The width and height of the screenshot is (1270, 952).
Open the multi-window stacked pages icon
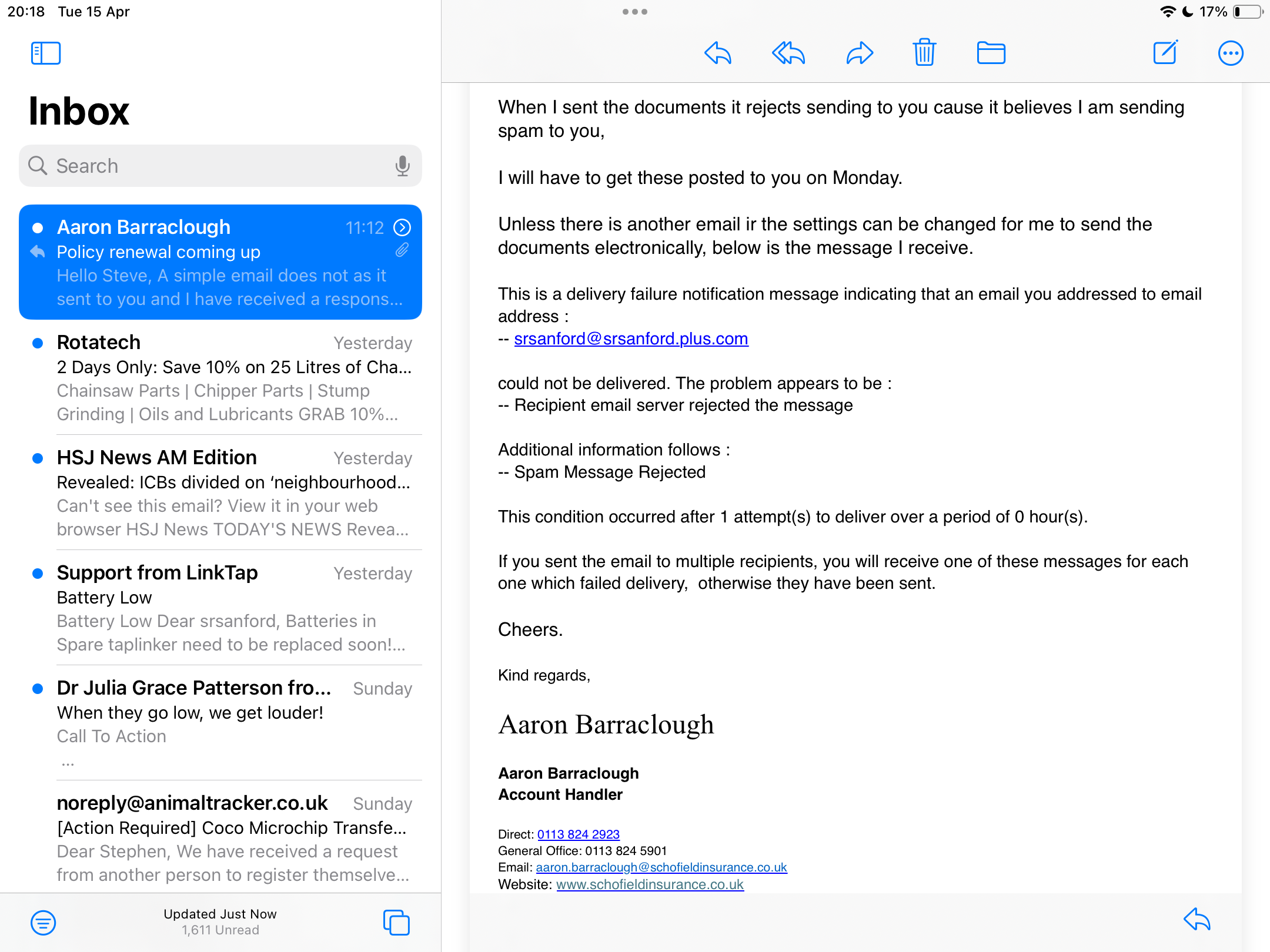396,923
